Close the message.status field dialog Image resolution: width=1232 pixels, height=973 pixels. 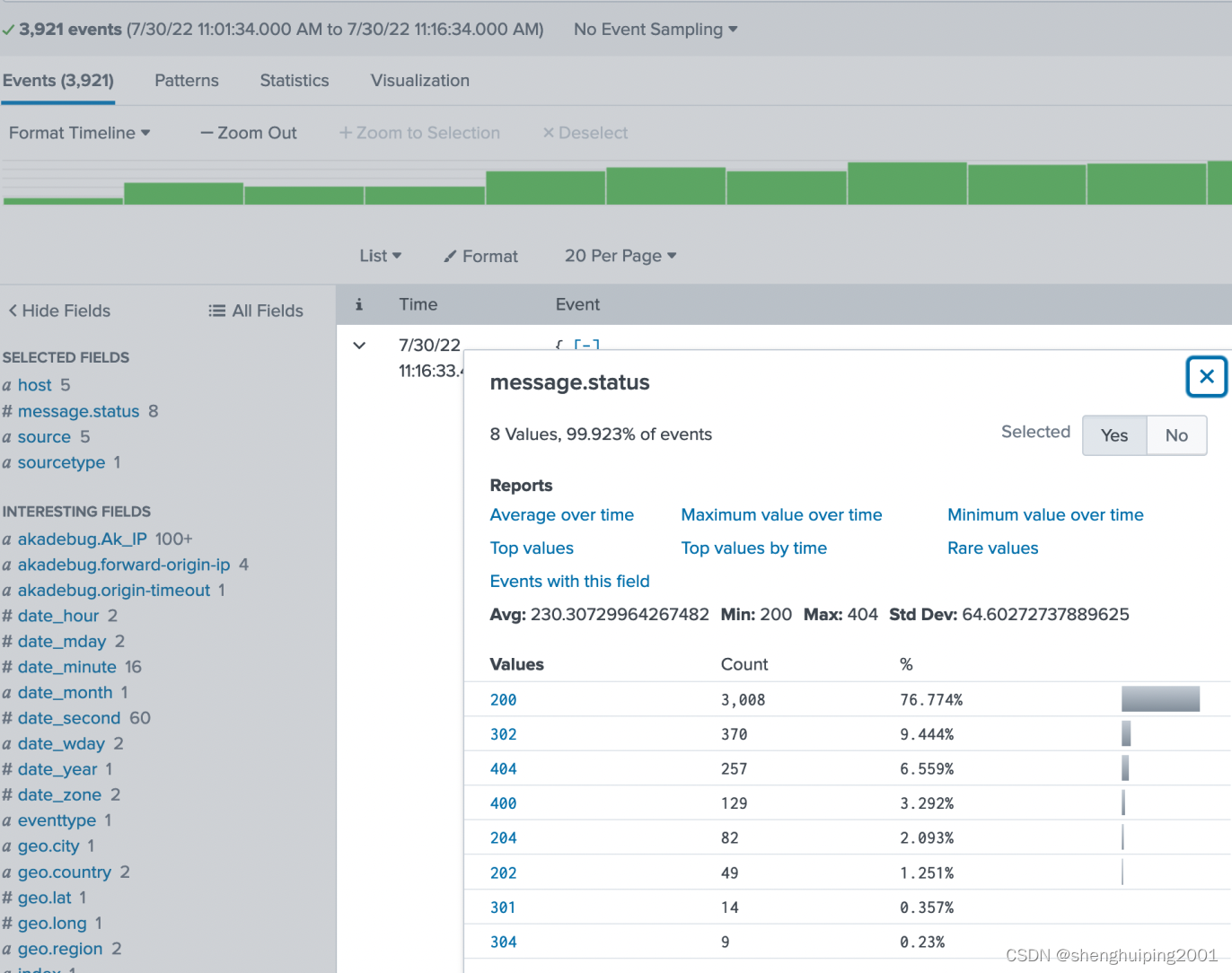point(1207,377)
